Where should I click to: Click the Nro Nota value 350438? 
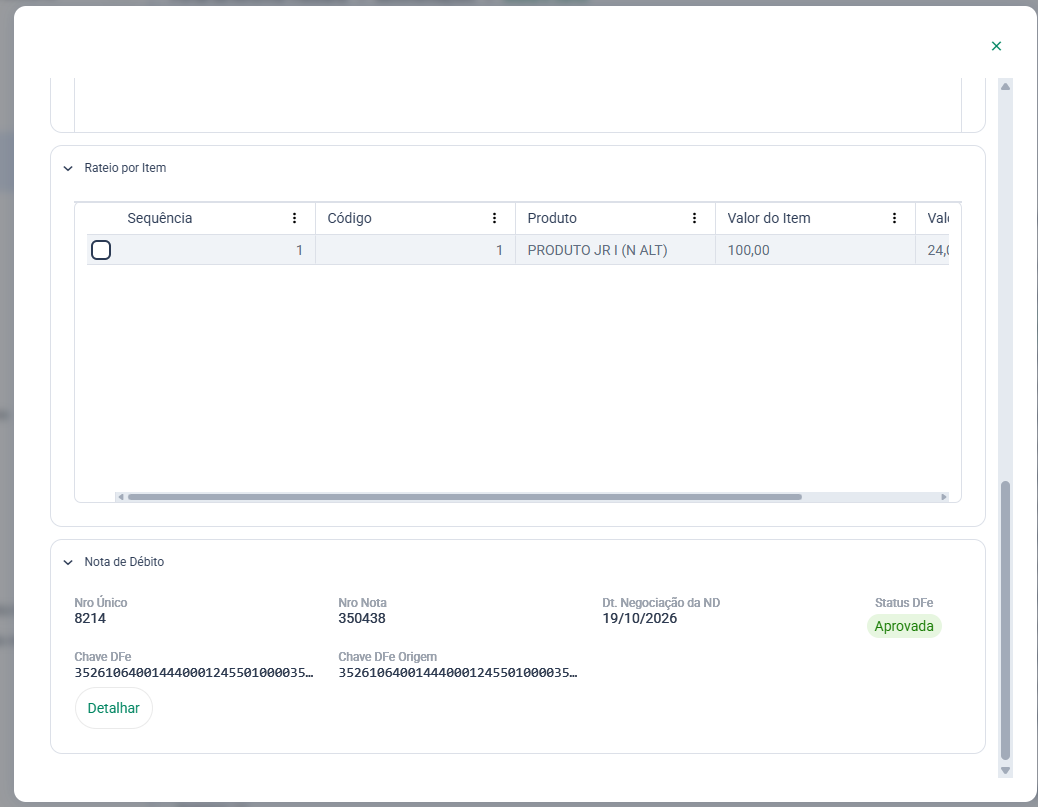point(362,618)
